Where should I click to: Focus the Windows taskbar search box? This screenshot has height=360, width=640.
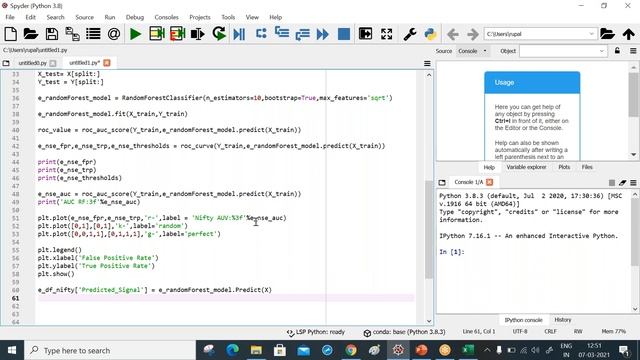point(110,350)
